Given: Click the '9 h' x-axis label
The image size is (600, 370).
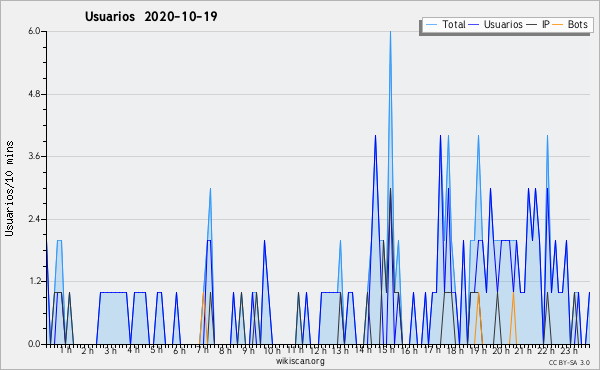Looking at the screenshot, I should point(248,351).
